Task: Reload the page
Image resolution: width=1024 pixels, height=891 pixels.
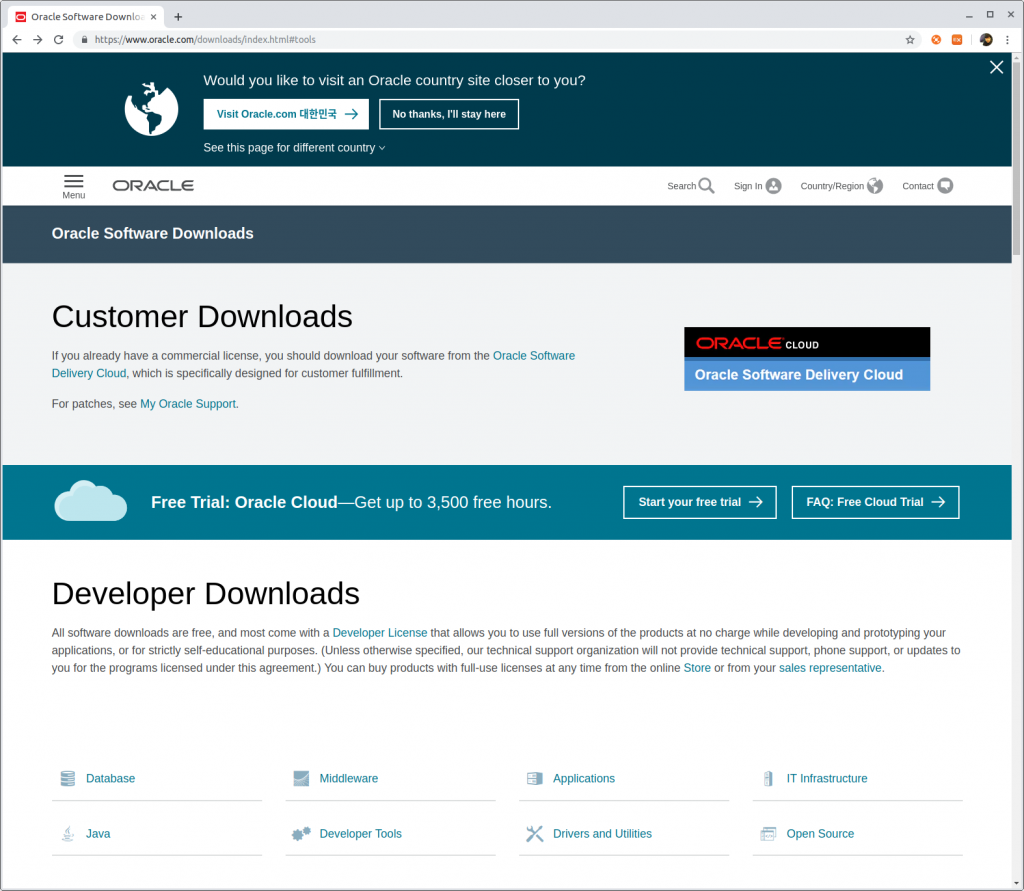Action: tap(59, 40)
